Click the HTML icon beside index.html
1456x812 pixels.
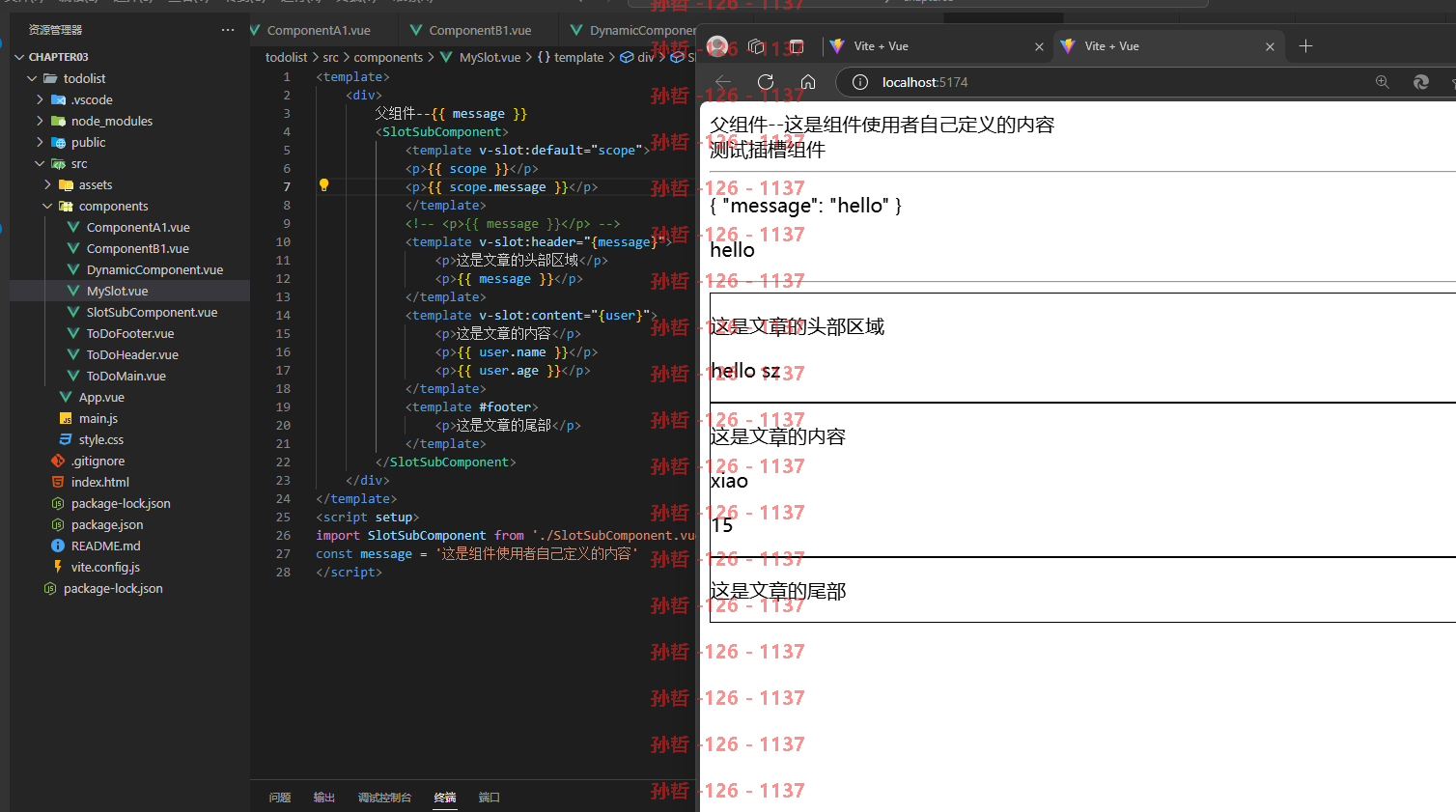58,482
